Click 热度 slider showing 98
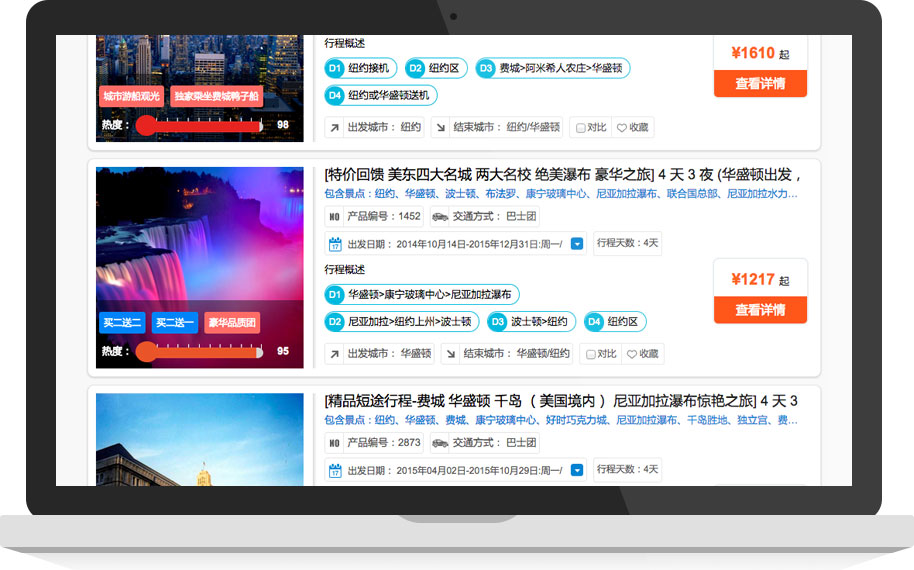 coord(199,125)
